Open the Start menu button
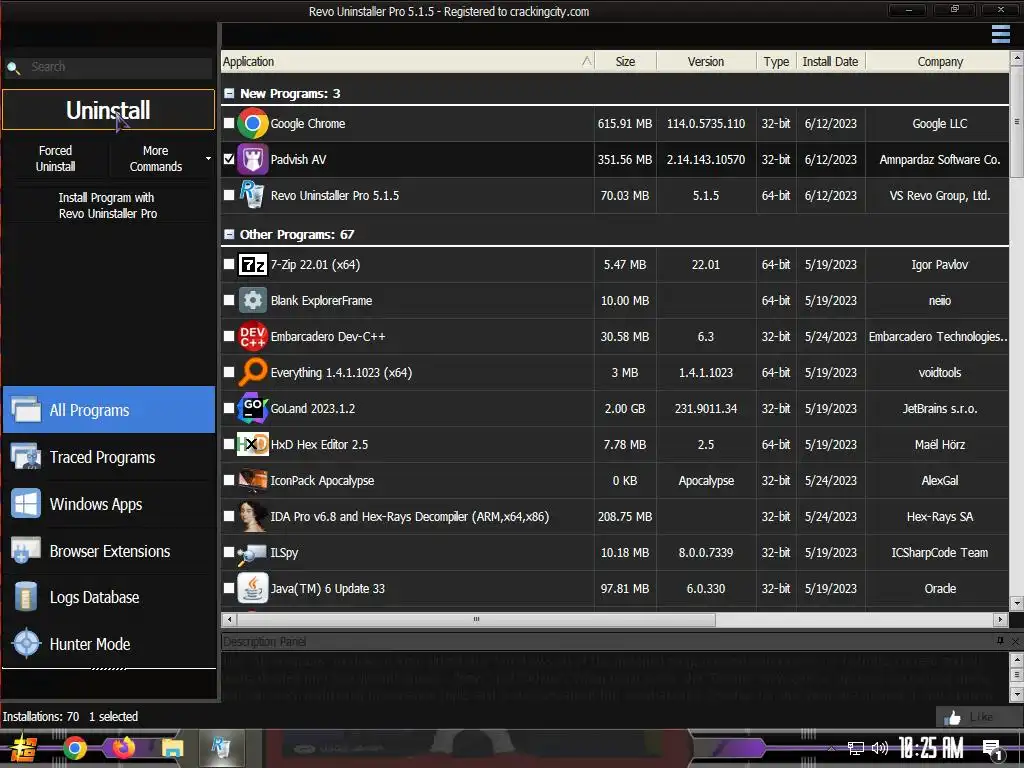The image size is (1024, 768). 24,748
